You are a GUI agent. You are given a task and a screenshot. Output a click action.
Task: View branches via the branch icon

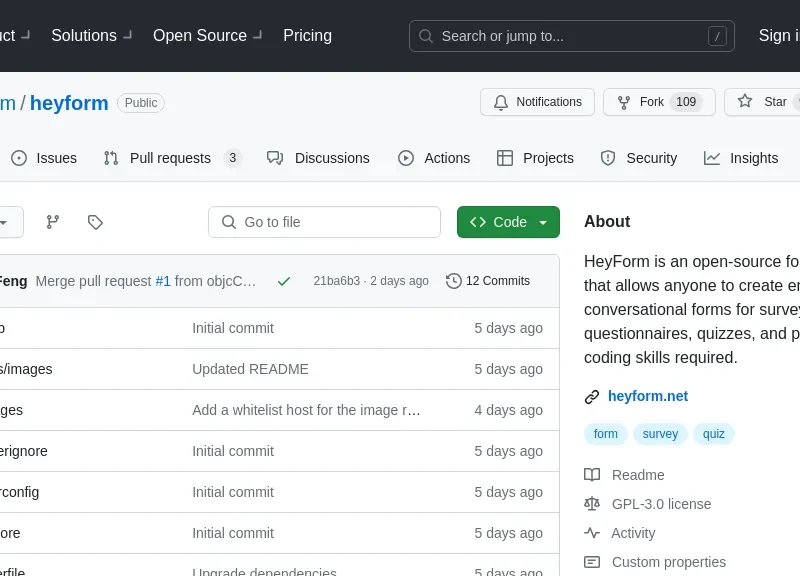pyautogui.click(x=53, y=222)
